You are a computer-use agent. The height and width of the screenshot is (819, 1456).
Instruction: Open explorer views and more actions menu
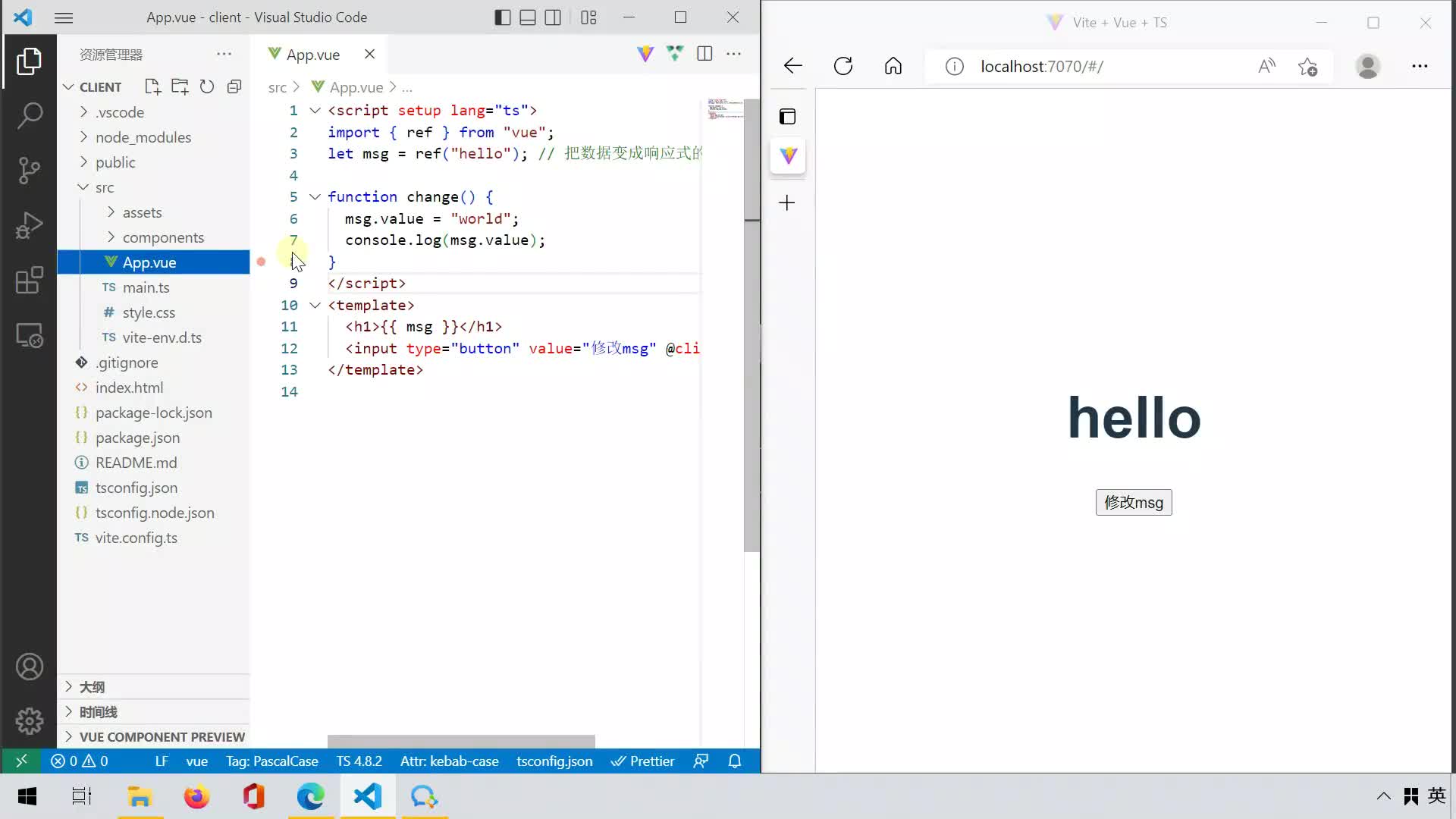(x=224, y=54)
